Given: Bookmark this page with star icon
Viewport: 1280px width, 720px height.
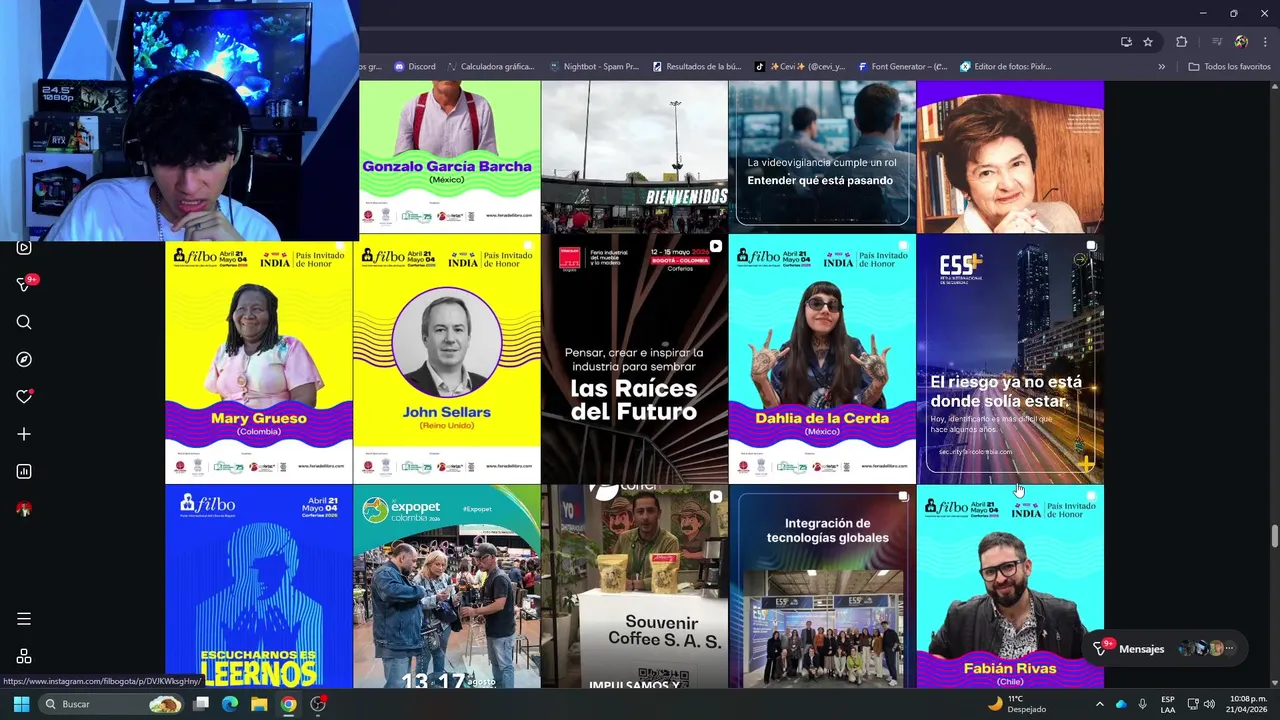Looking at the screenshot, I should point(1148,42).
